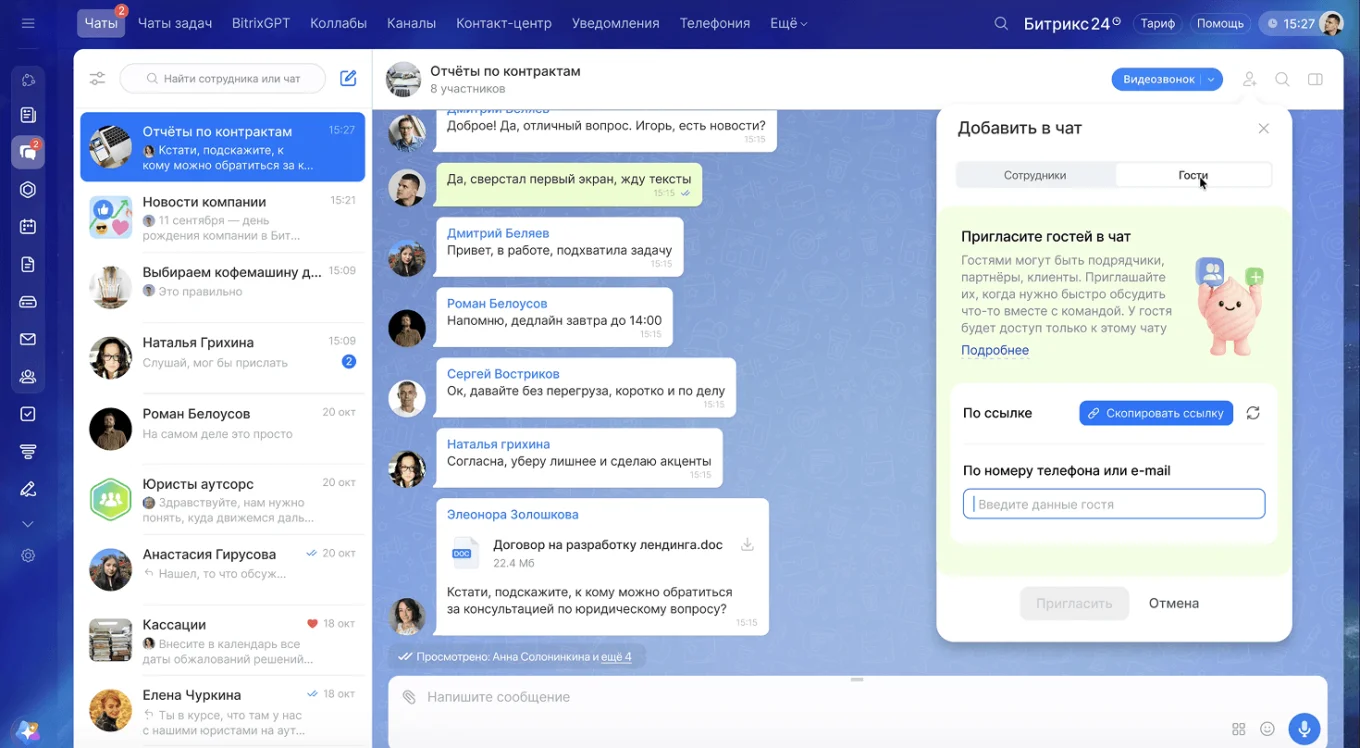Open the employees group icon in sidebar
1360x748 pixels.
pyautogui.click(x=28, y=377)
